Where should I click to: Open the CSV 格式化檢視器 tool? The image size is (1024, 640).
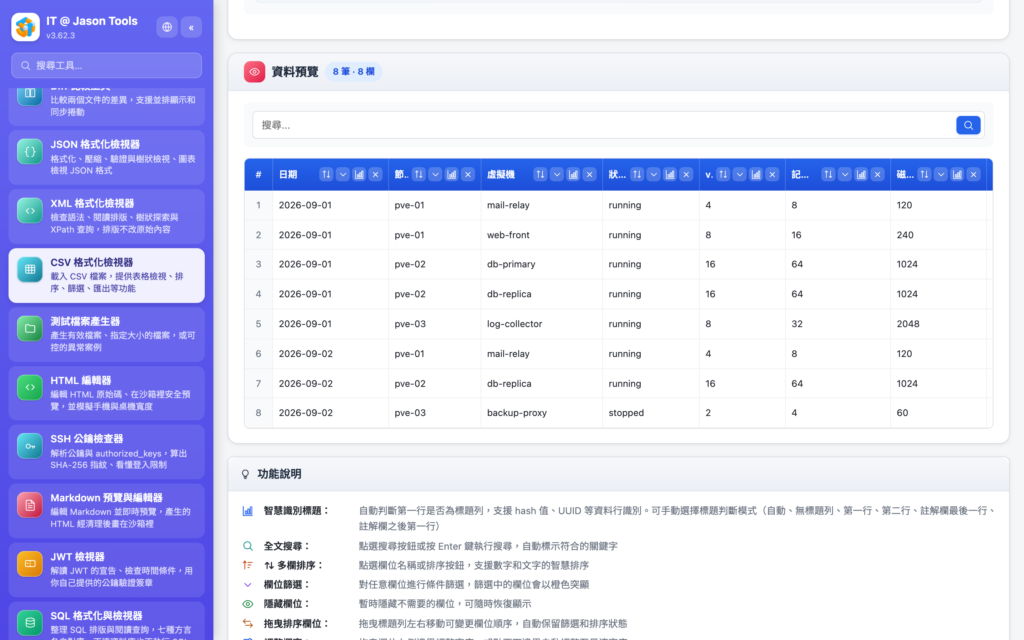coord(106,275)
